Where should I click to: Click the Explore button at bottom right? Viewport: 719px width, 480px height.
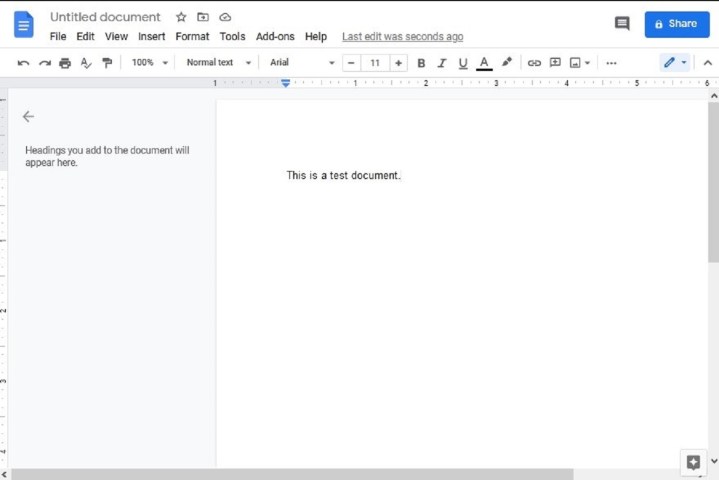(692, 462)
